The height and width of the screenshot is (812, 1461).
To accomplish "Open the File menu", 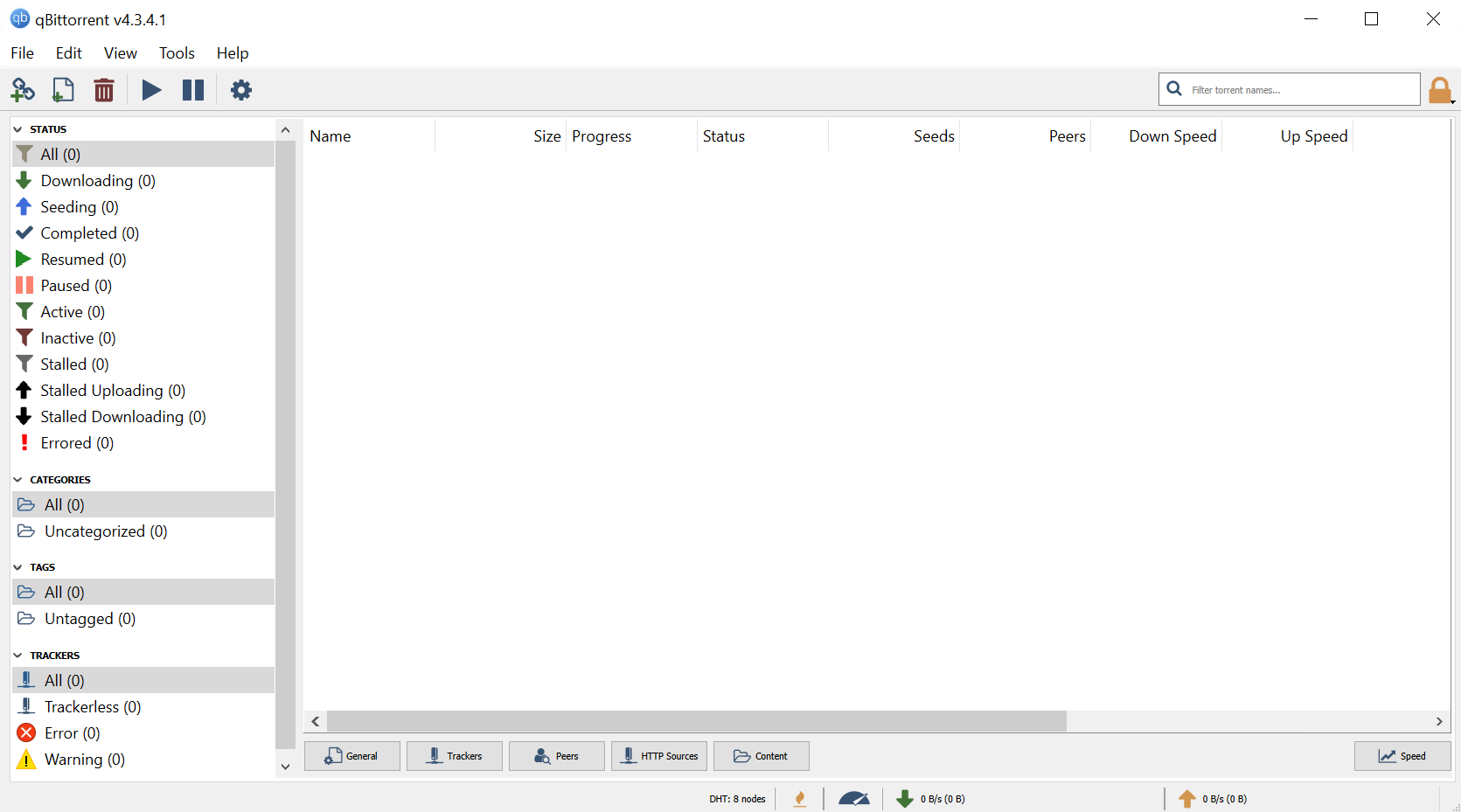I will [x=23, y=53].
